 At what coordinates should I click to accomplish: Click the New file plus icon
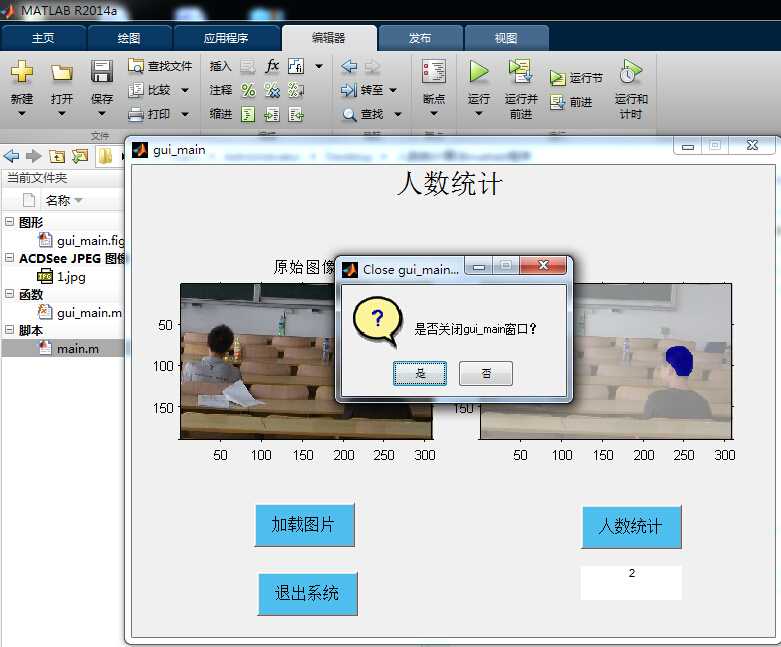click(x=22, y=71)
